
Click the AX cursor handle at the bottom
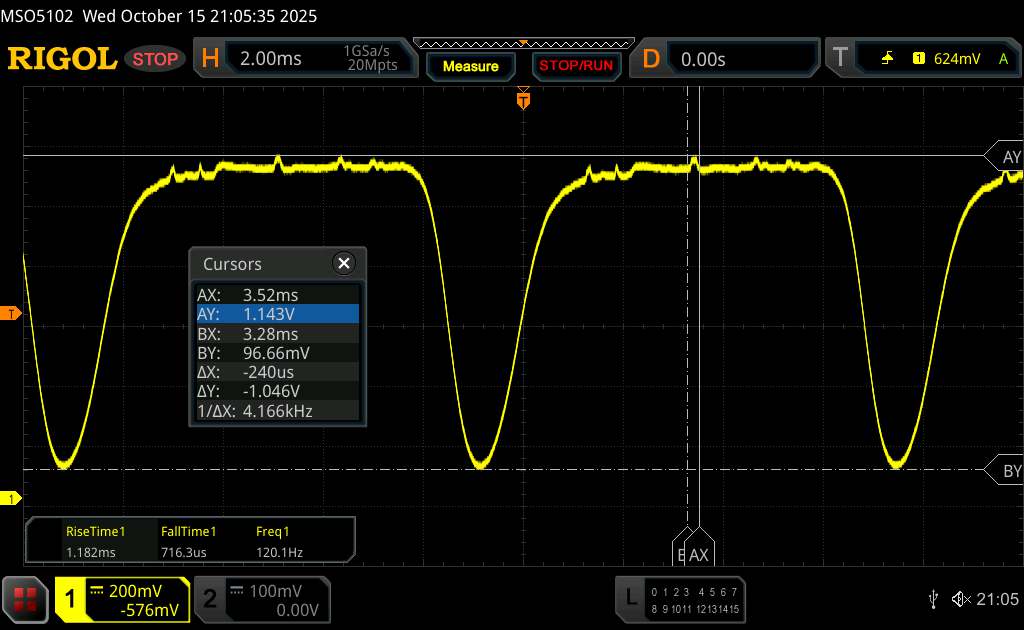[x=699, y=553]
